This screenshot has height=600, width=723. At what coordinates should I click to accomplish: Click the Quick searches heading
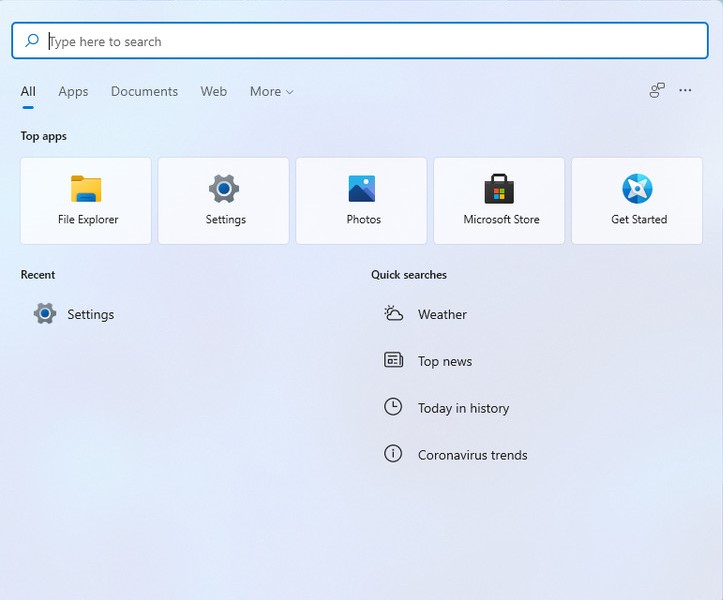click(409, 275)
